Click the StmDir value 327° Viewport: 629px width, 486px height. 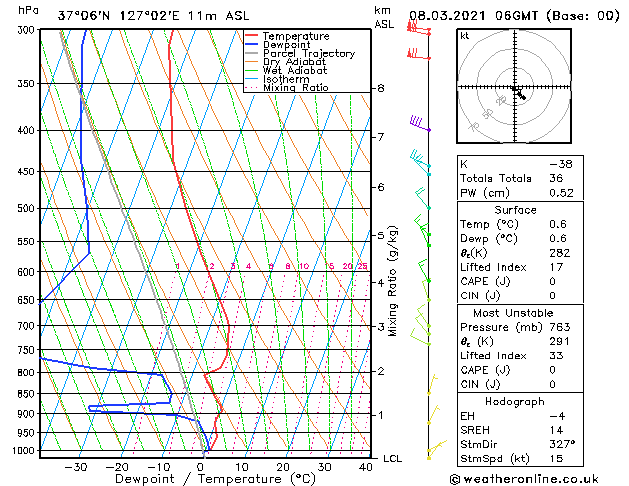(x=562, y=444)
